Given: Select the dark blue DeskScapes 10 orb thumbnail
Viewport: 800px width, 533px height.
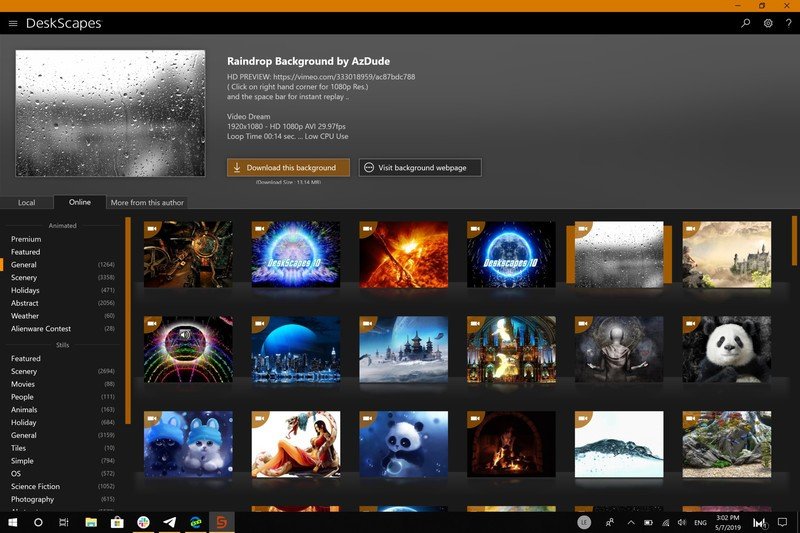Looking at the screenshot, I should [x=511, y=254].
